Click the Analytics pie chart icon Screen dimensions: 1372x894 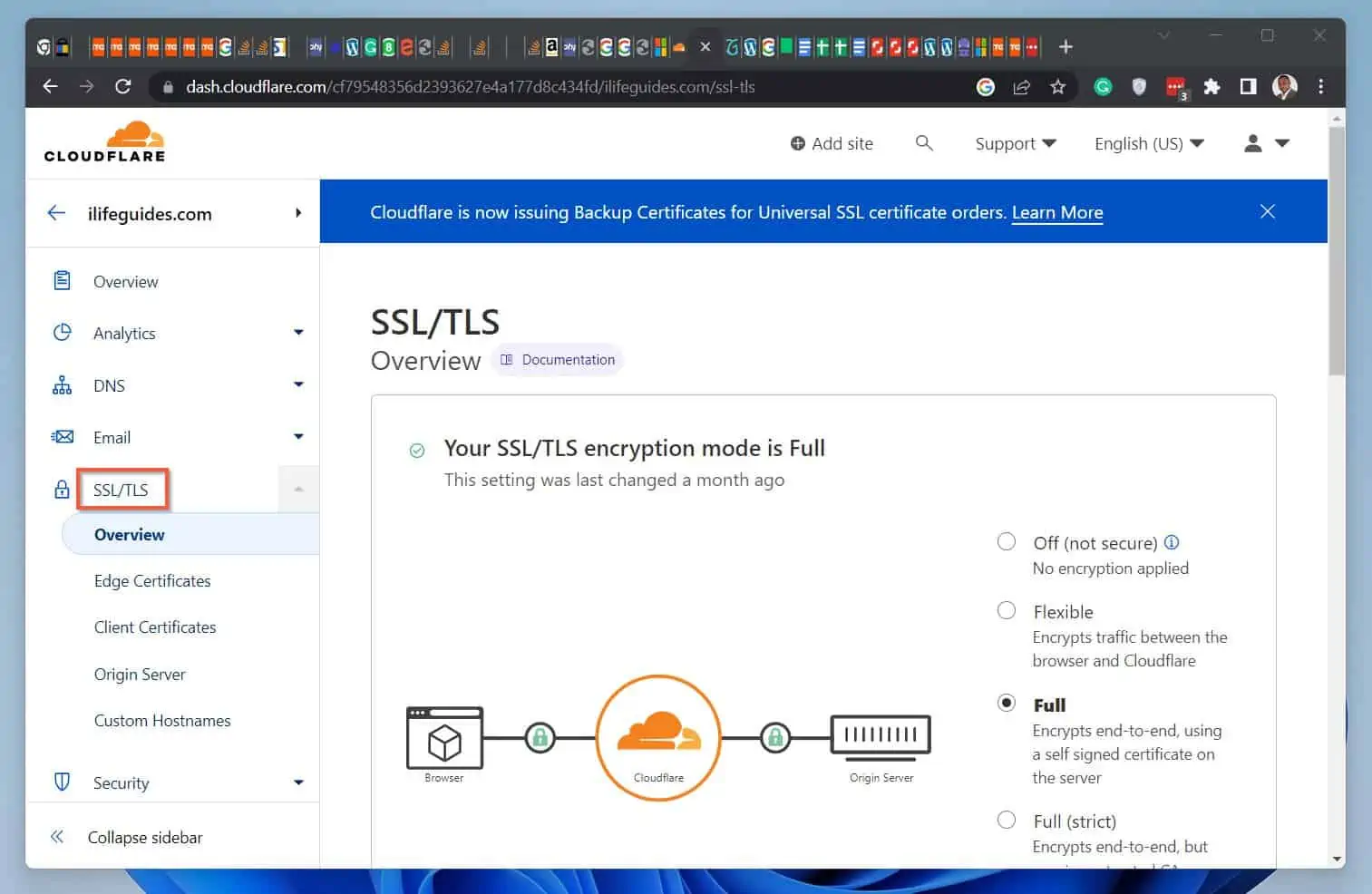click(62, 333)
